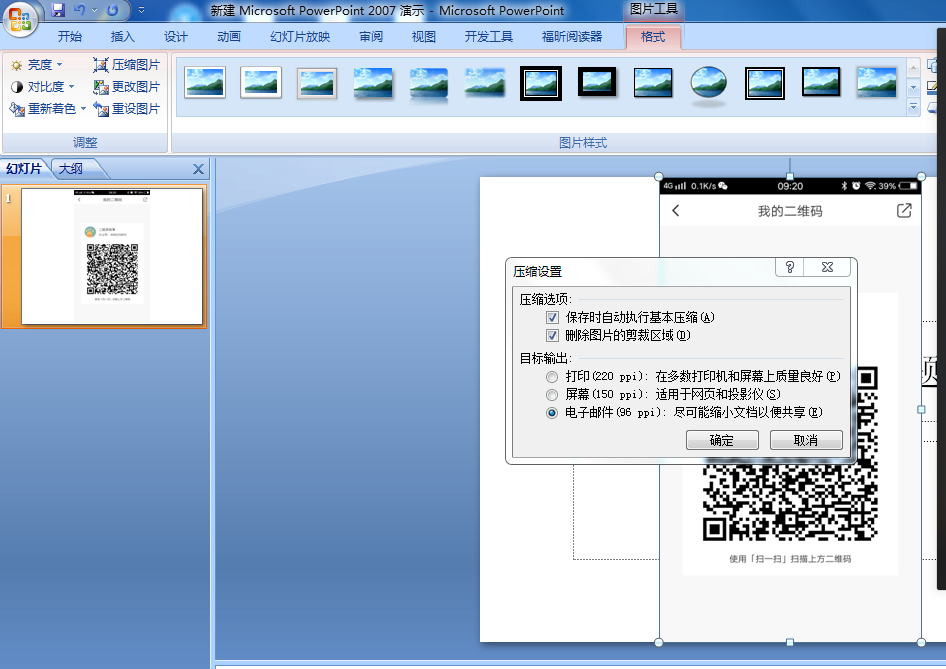Image resolution: width=946 pixels, height=669 pixels.
Task: Select slide 1 thumbnail
Action: click(112, 256)
